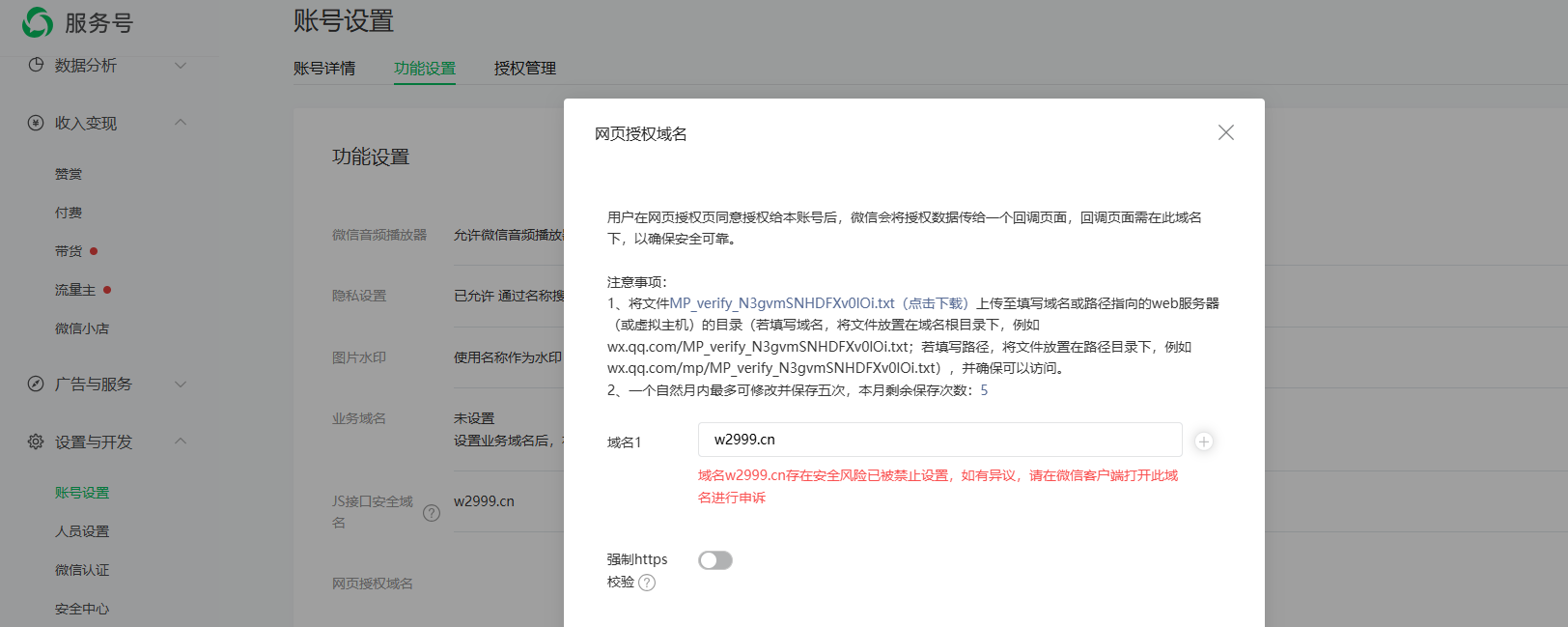Close the 网页授权域名 dialog

[1226, 132]
